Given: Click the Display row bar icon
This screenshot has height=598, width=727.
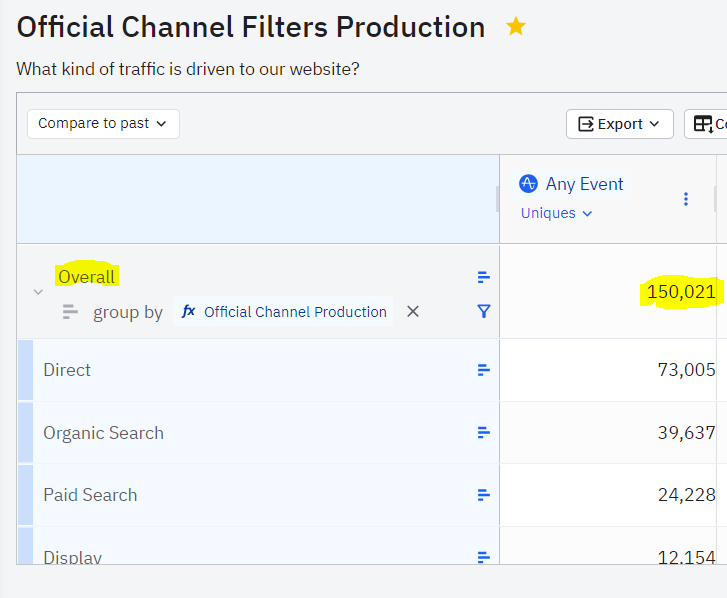Looking at the screenshot, I should (x=484, y=556).
